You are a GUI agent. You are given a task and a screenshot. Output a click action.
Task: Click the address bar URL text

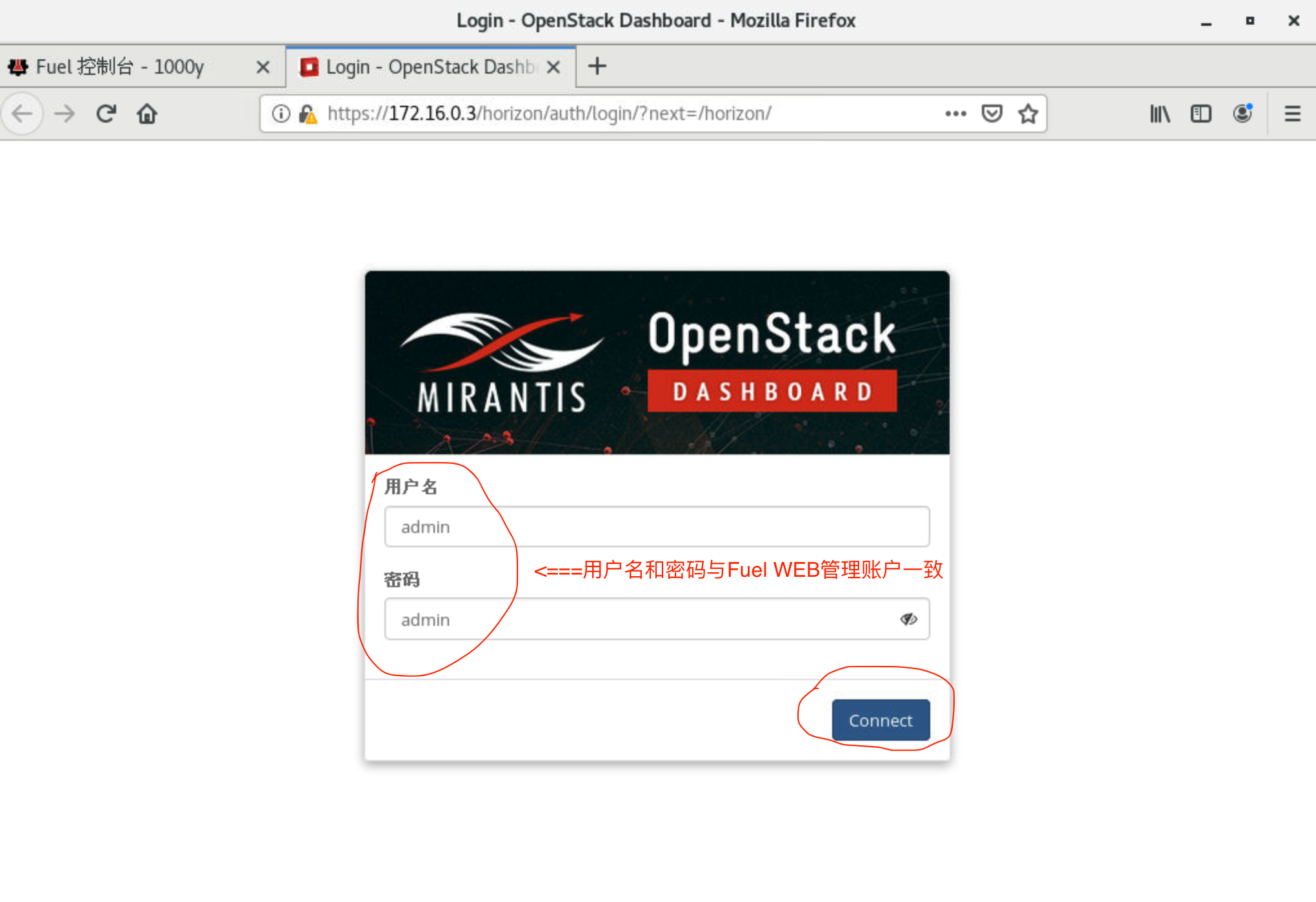pos(549,114)
